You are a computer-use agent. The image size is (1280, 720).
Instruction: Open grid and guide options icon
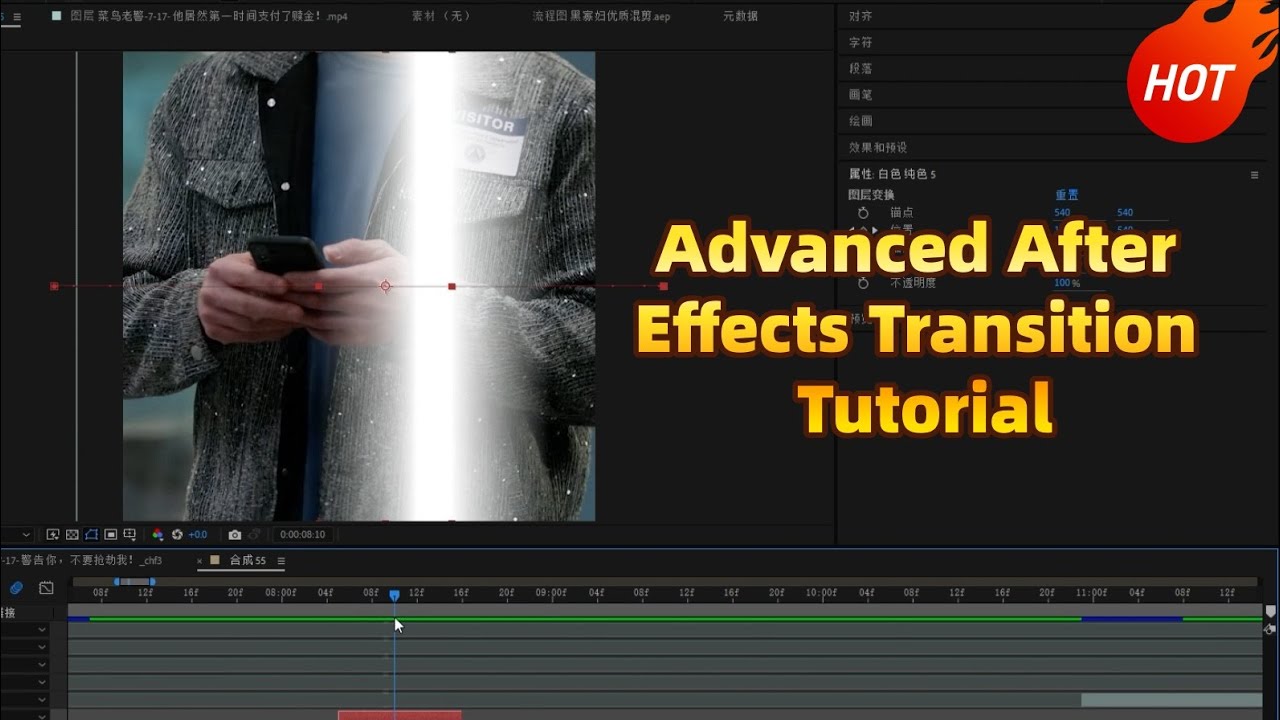[130, 535]
